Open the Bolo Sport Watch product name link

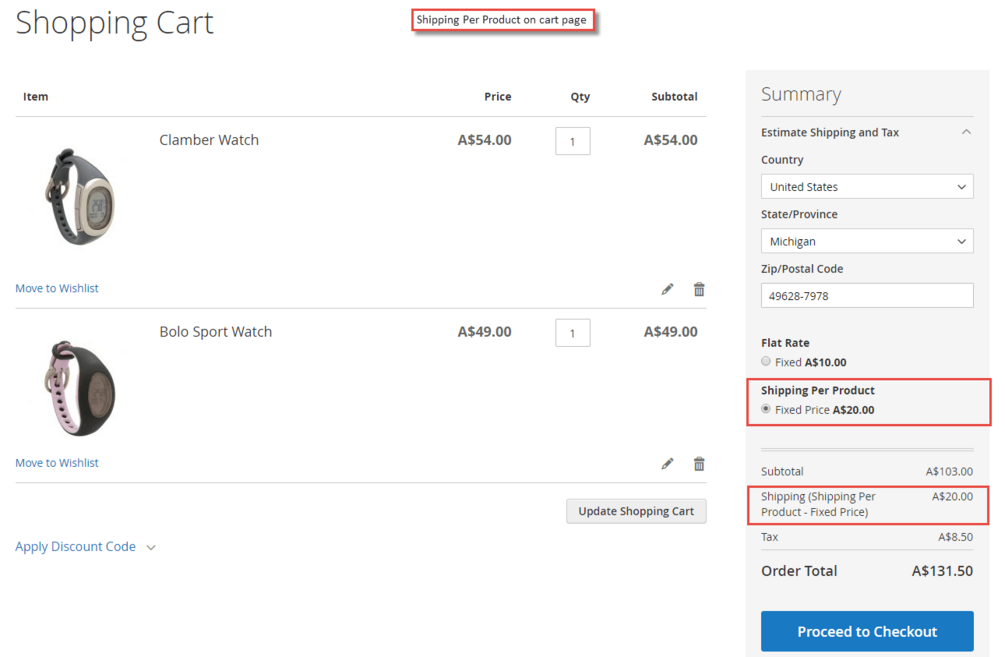(x=215, y=332)
